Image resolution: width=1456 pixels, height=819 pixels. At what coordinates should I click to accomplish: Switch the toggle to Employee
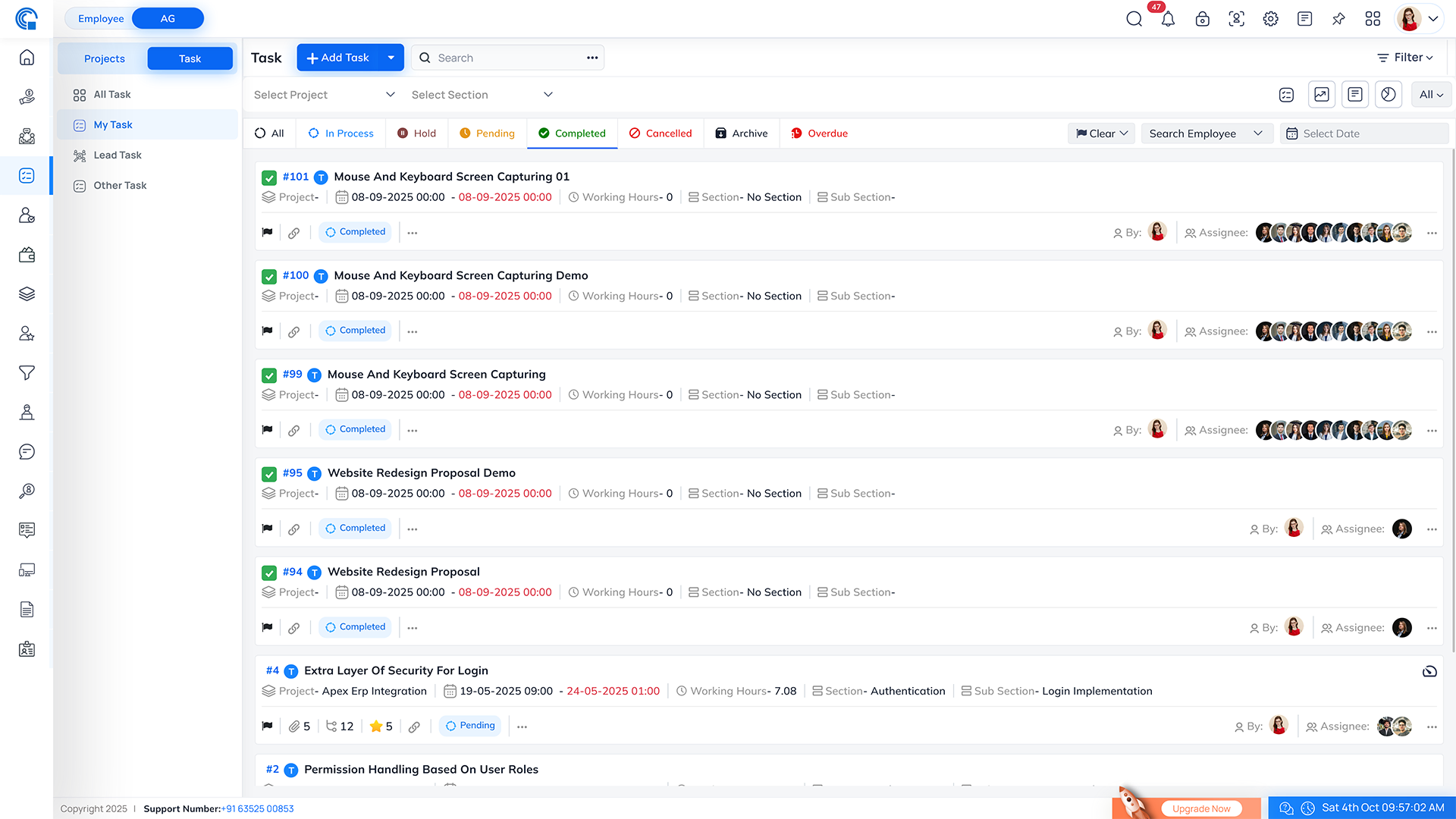click(101, 18)
